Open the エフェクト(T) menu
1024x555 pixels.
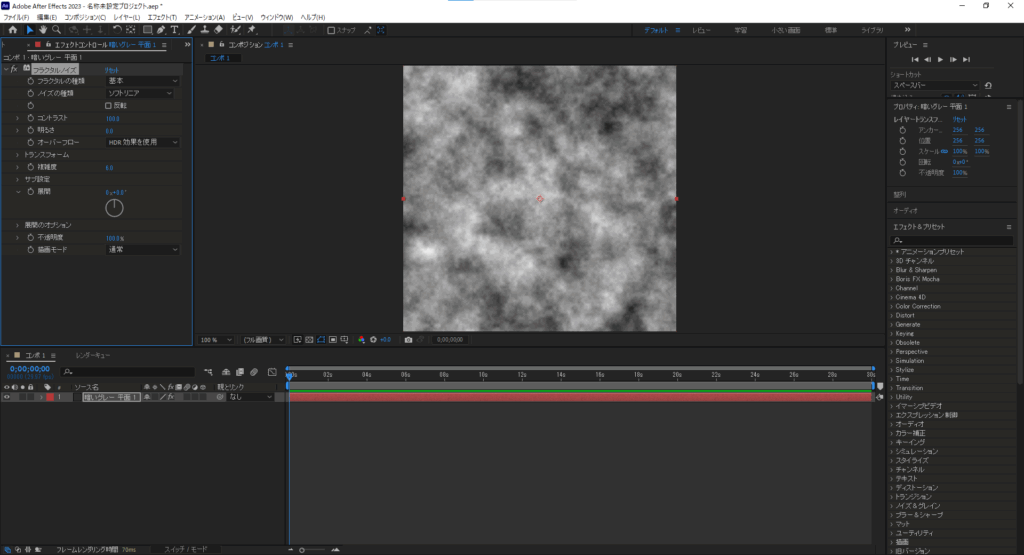[160, 18]
